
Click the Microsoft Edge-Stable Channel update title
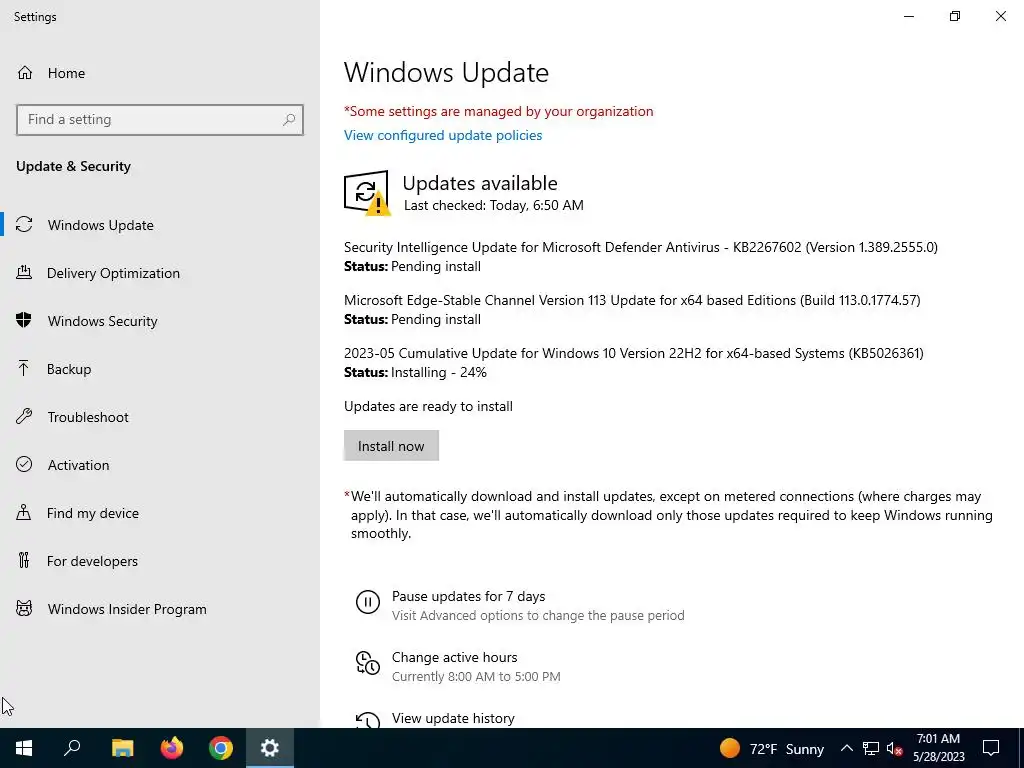coord(632,300)
